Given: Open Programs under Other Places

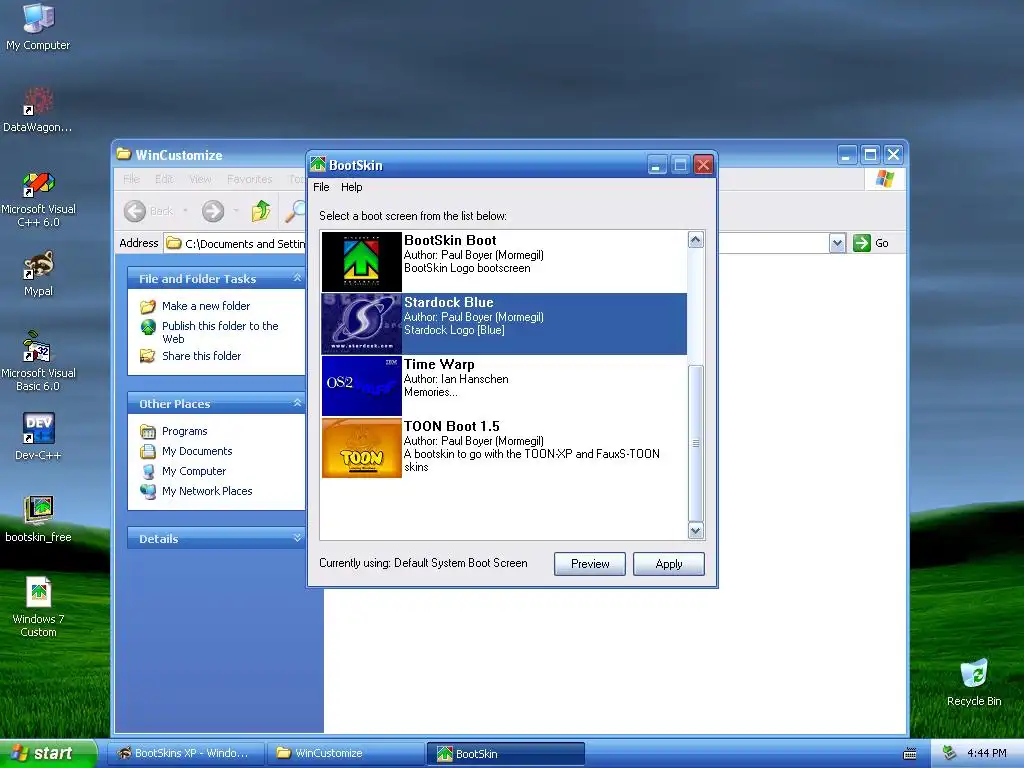Looking at the screenshot, I should (184, 431).
